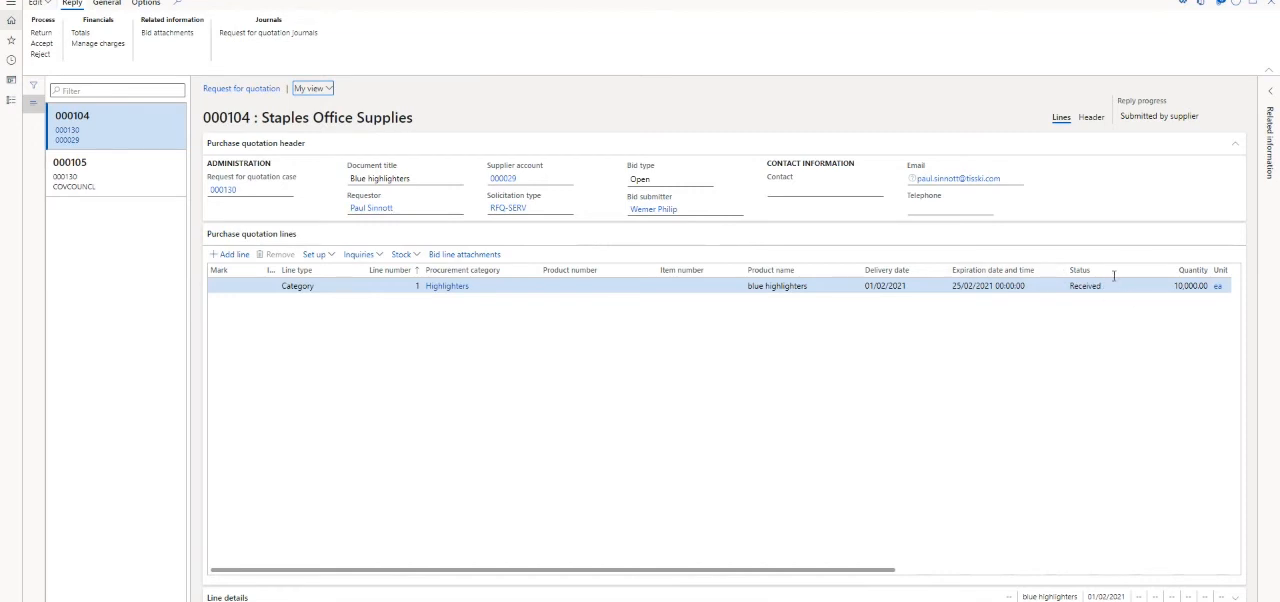Viewport: 1280px width, 602px height.
Task: Click the Mark column header
Action: click(x=218, y=270)
